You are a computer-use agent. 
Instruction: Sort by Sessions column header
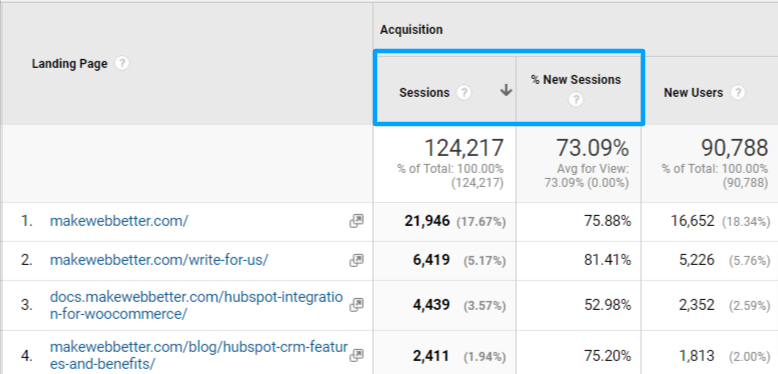(424, 93)
